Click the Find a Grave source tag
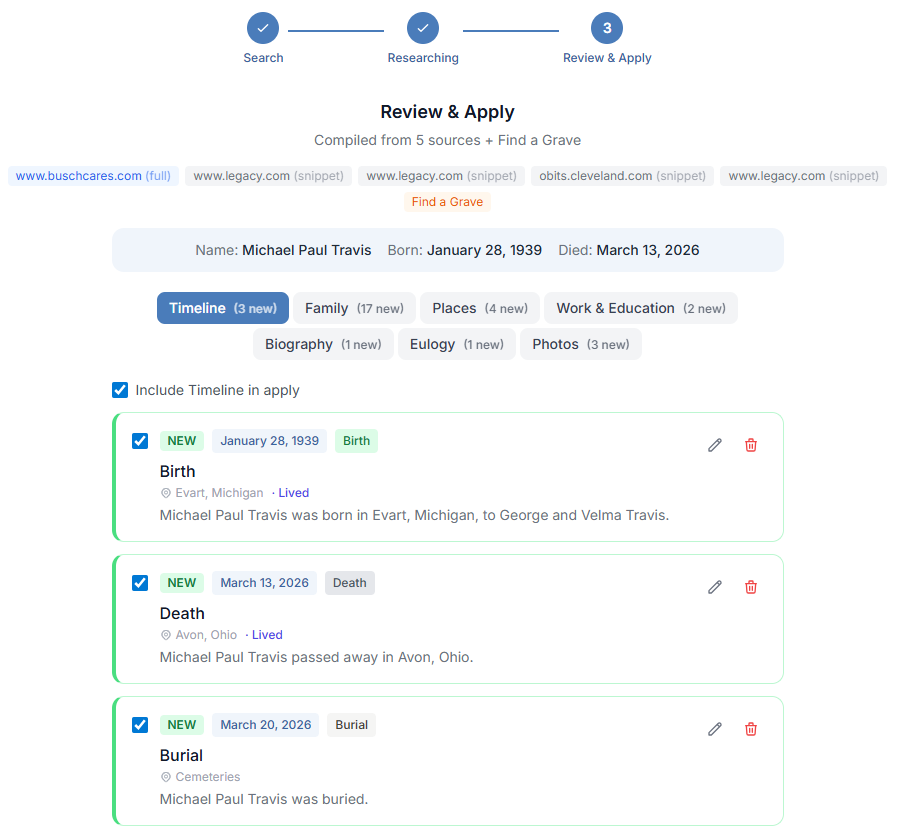903x828 pixels. [x=447, y=202]
